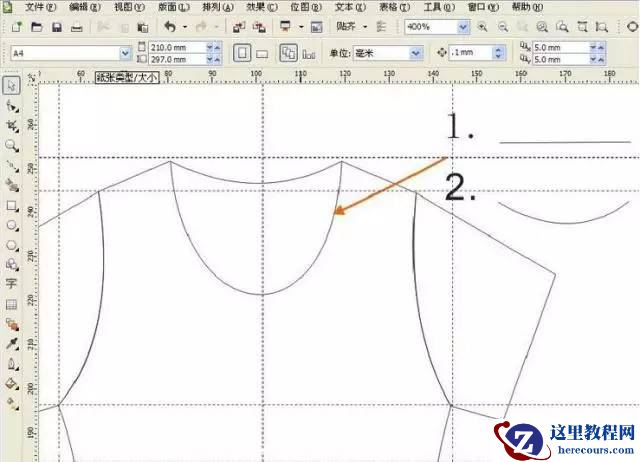This screenshot has height=462, width=640.
Task: Click the Application launcher icon
Action: (285, 27)
